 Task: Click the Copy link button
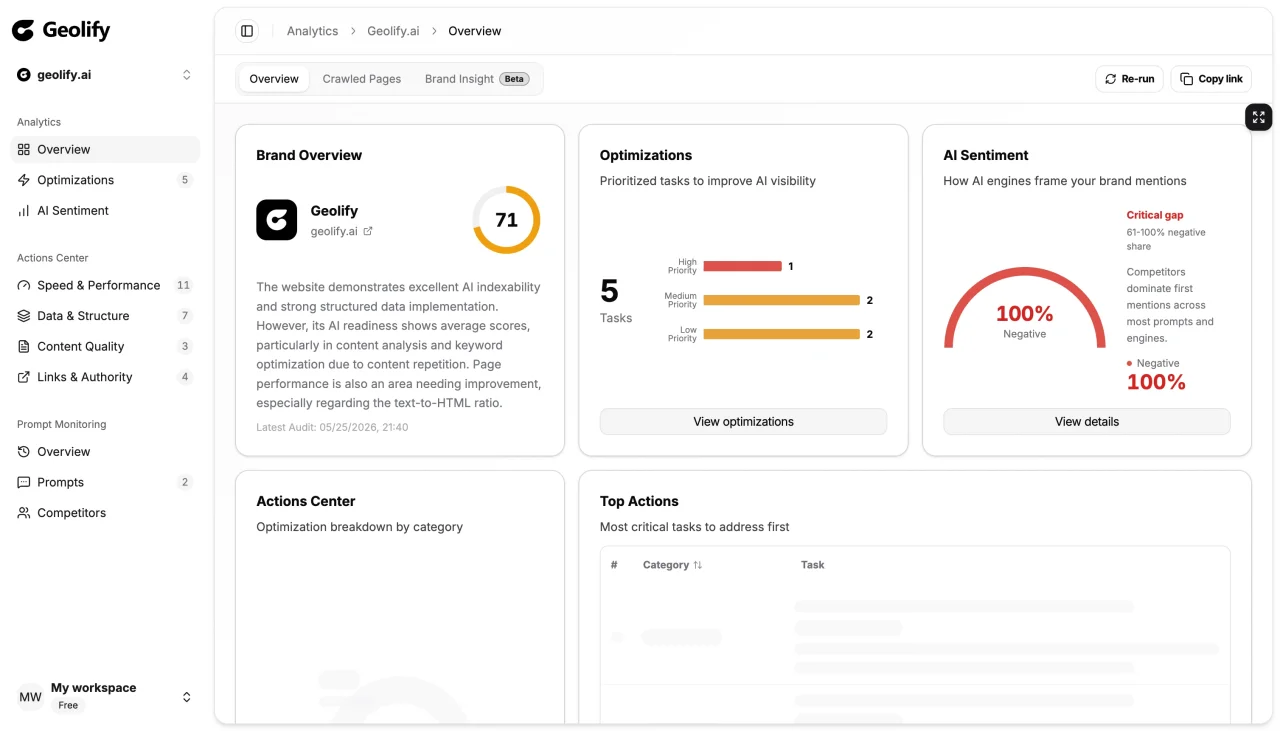(x=1211, y=79)
